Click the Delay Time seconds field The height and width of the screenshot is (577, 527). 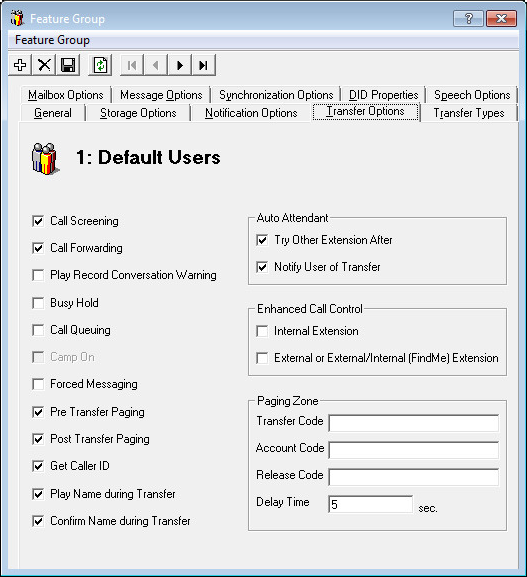pyautogui.click(x=371, y=504)
